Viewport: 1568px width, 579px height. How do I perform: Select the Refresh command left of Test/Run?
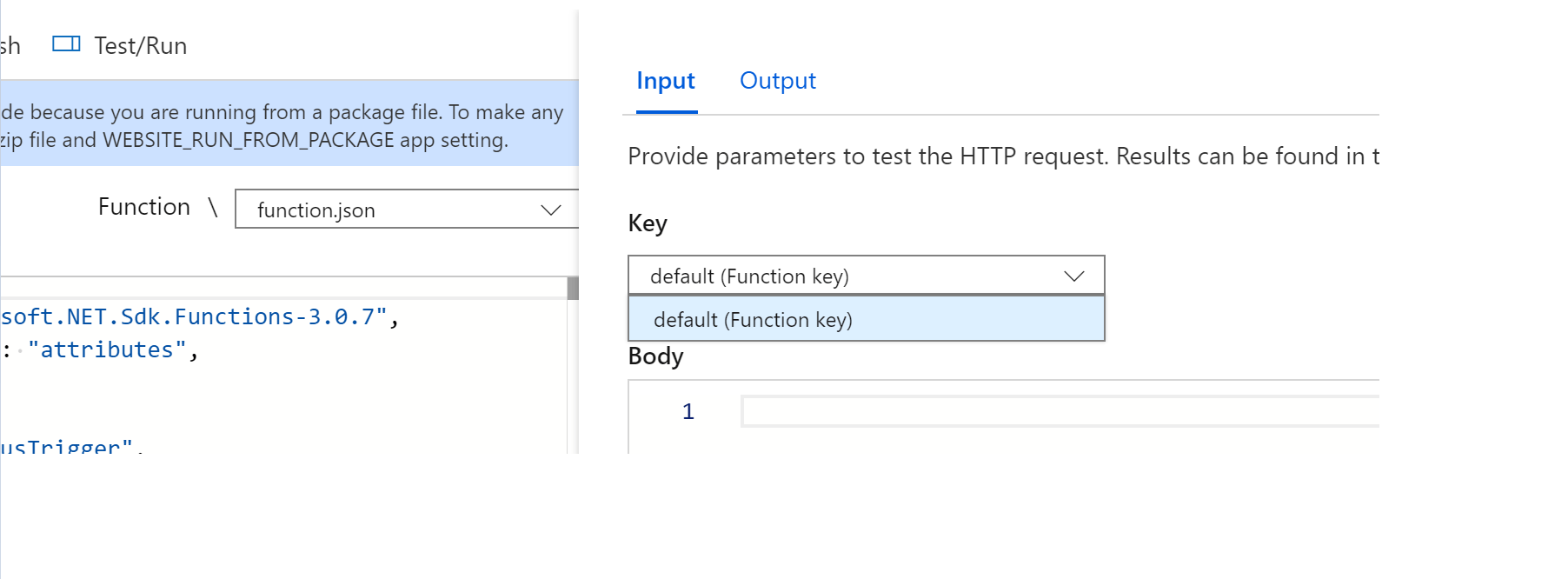(x=9, y=43)
